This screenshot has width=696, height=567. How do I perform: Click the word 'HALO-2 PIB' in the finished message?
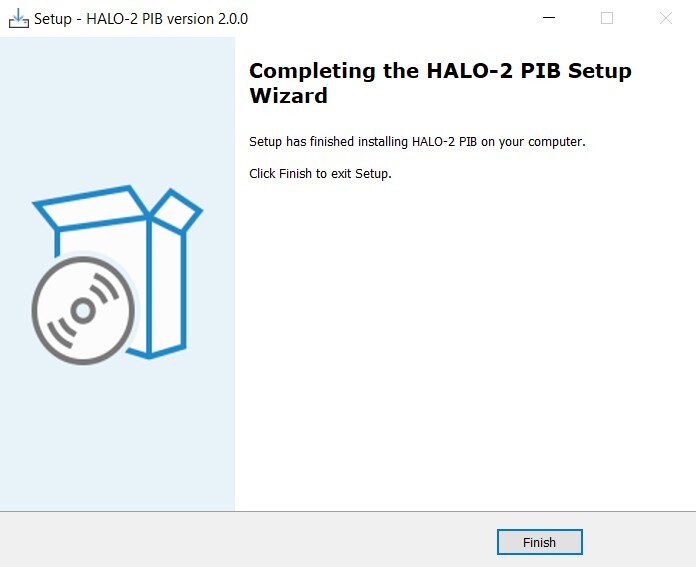(444, 142)
